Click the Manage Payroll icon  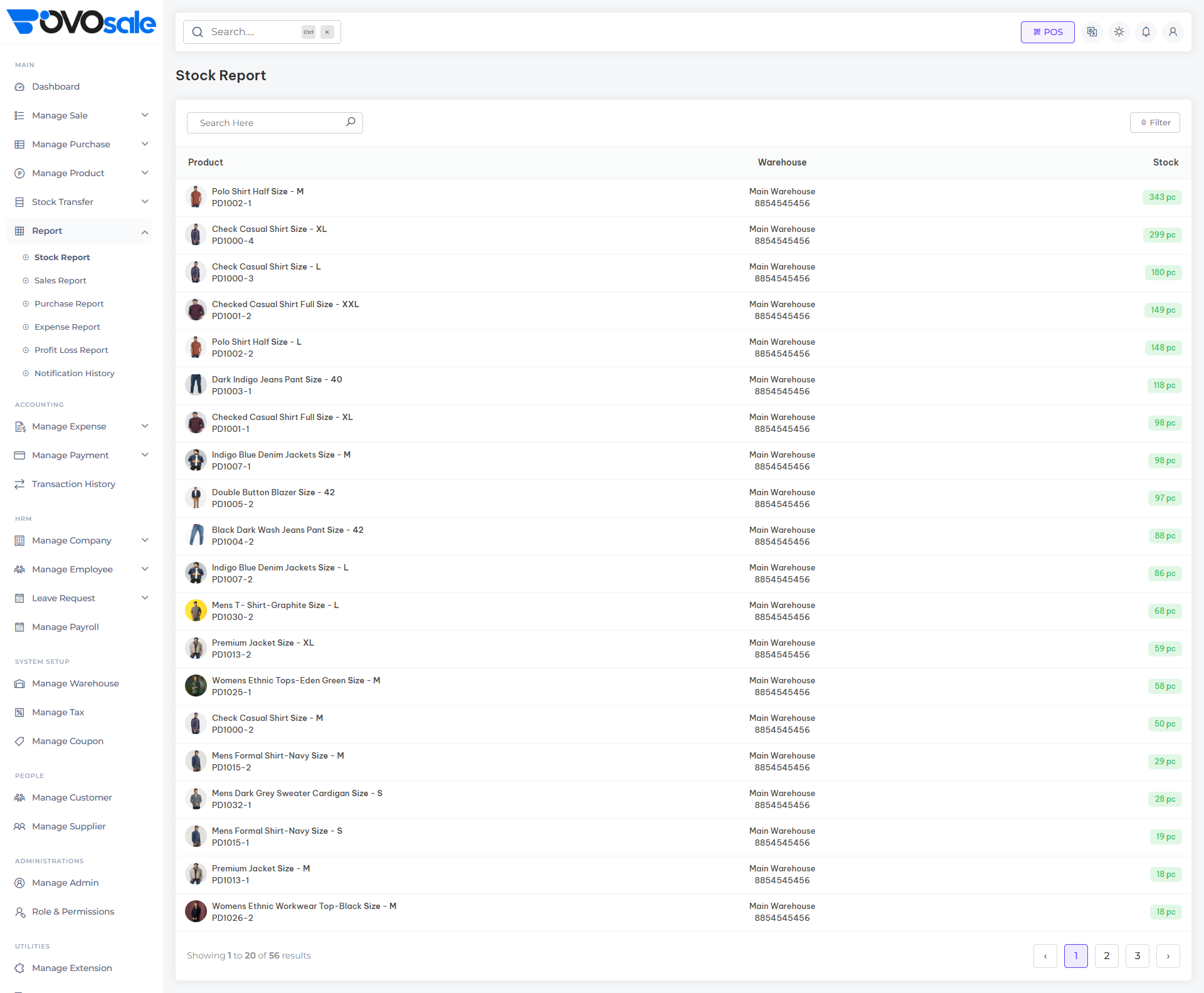[x=19, y=627]
